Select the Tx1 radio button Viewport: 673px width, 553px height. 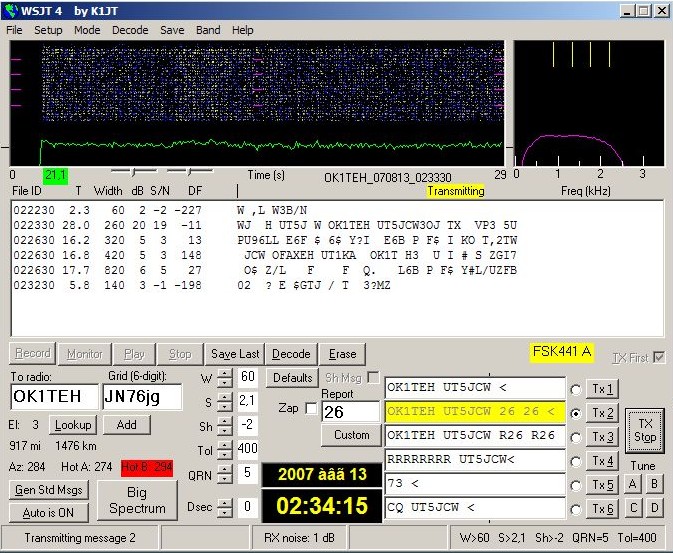tap(576, 389)
